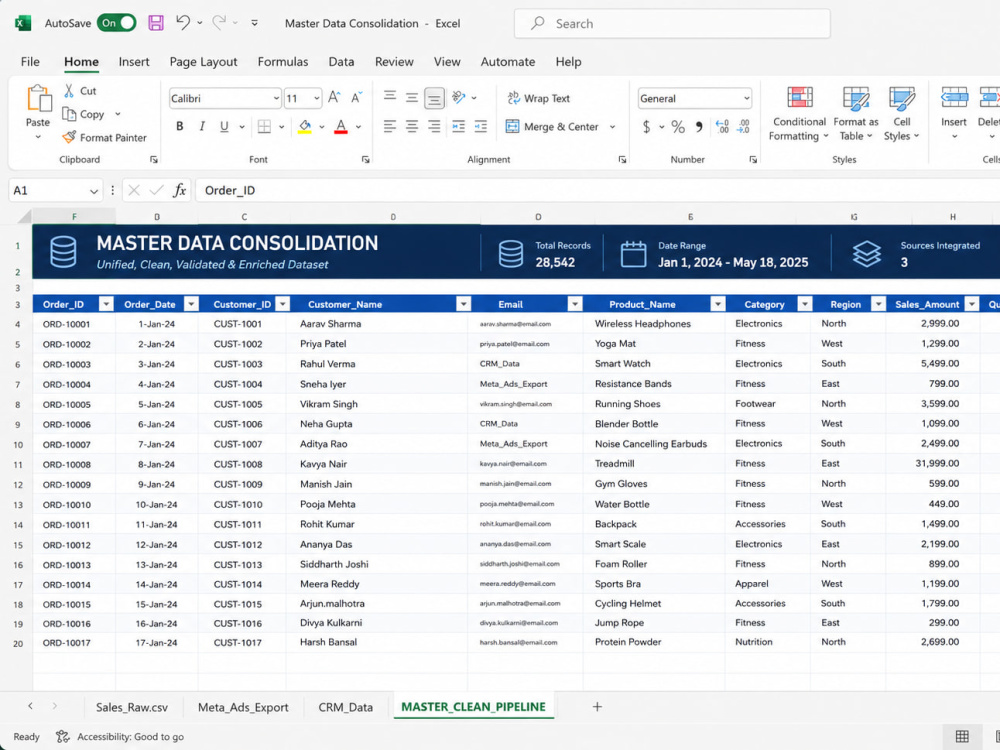
Task: Click the Search box in title bar
Action: (672, 24)
